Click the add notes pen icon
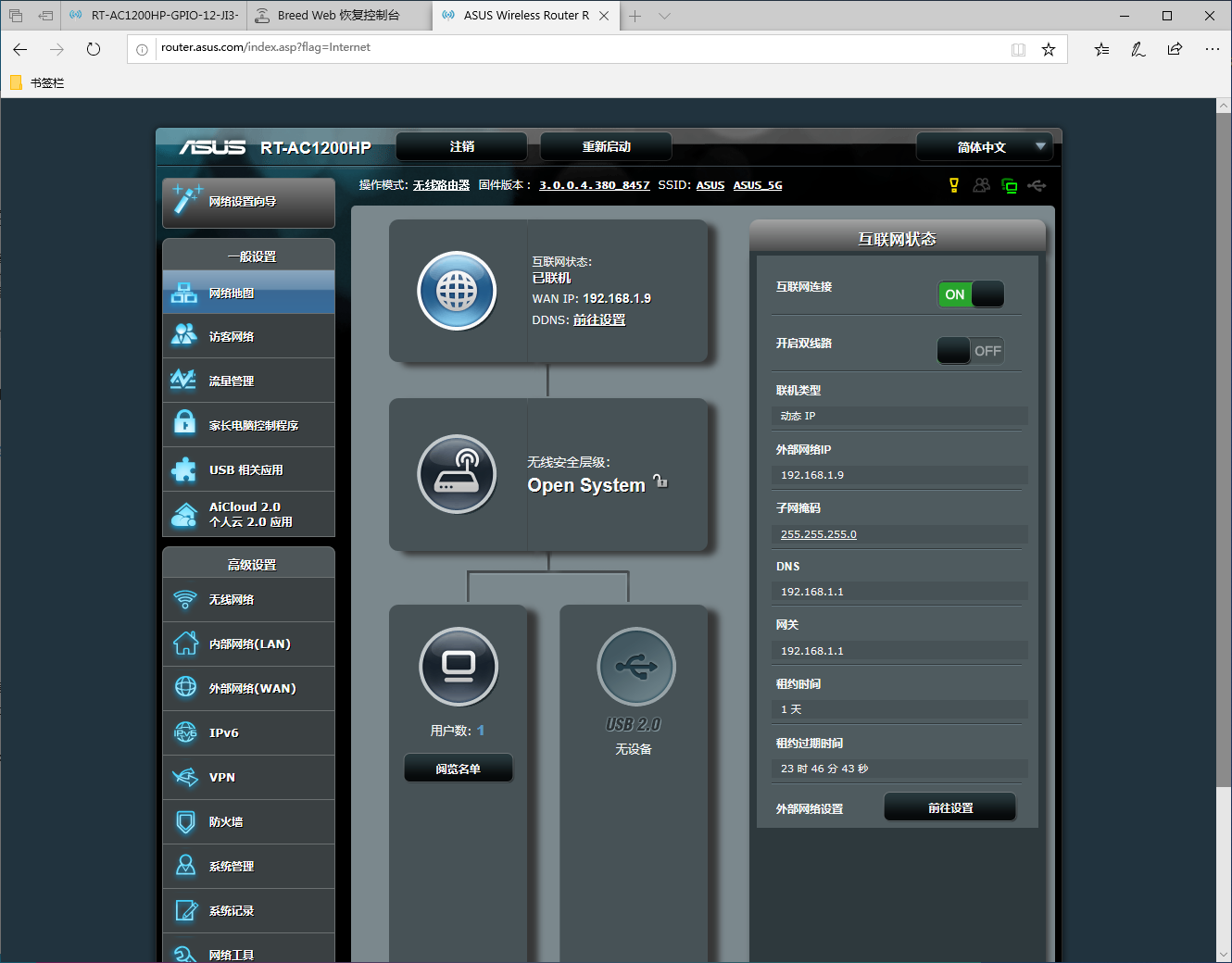Image resolution: width=1232 pixels, height=963 pixels. click(x=1138, y=49)
